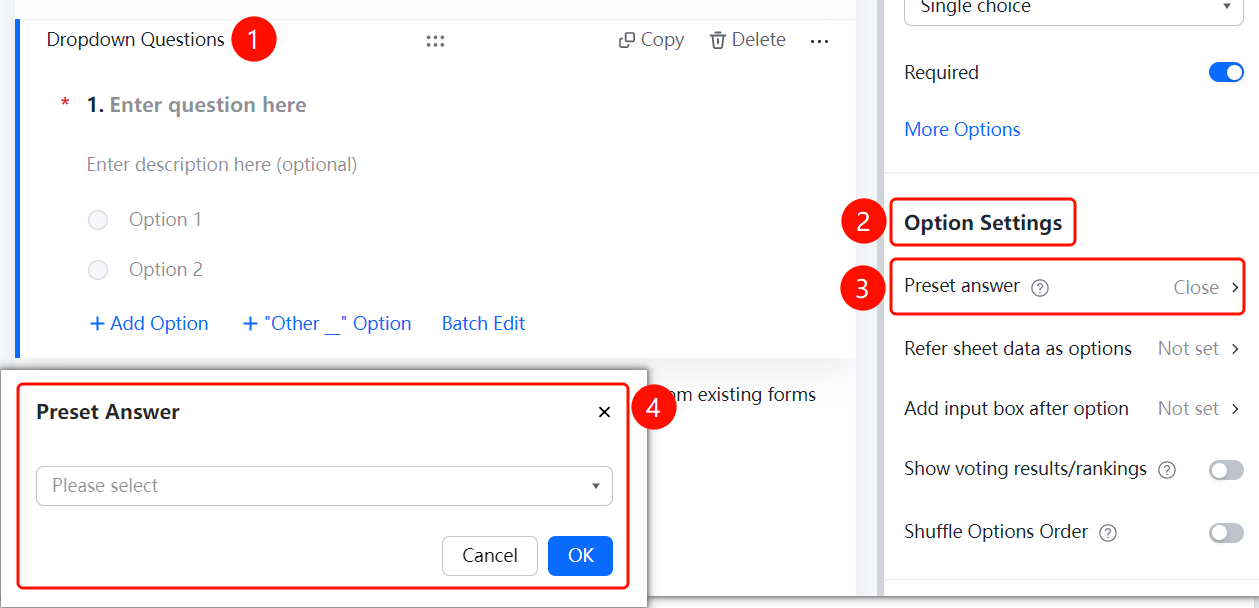Screen dimensions: 1259x608
Task: Click help icon beside Shuffle Options Order
Action: click(x=1108, y=533)
